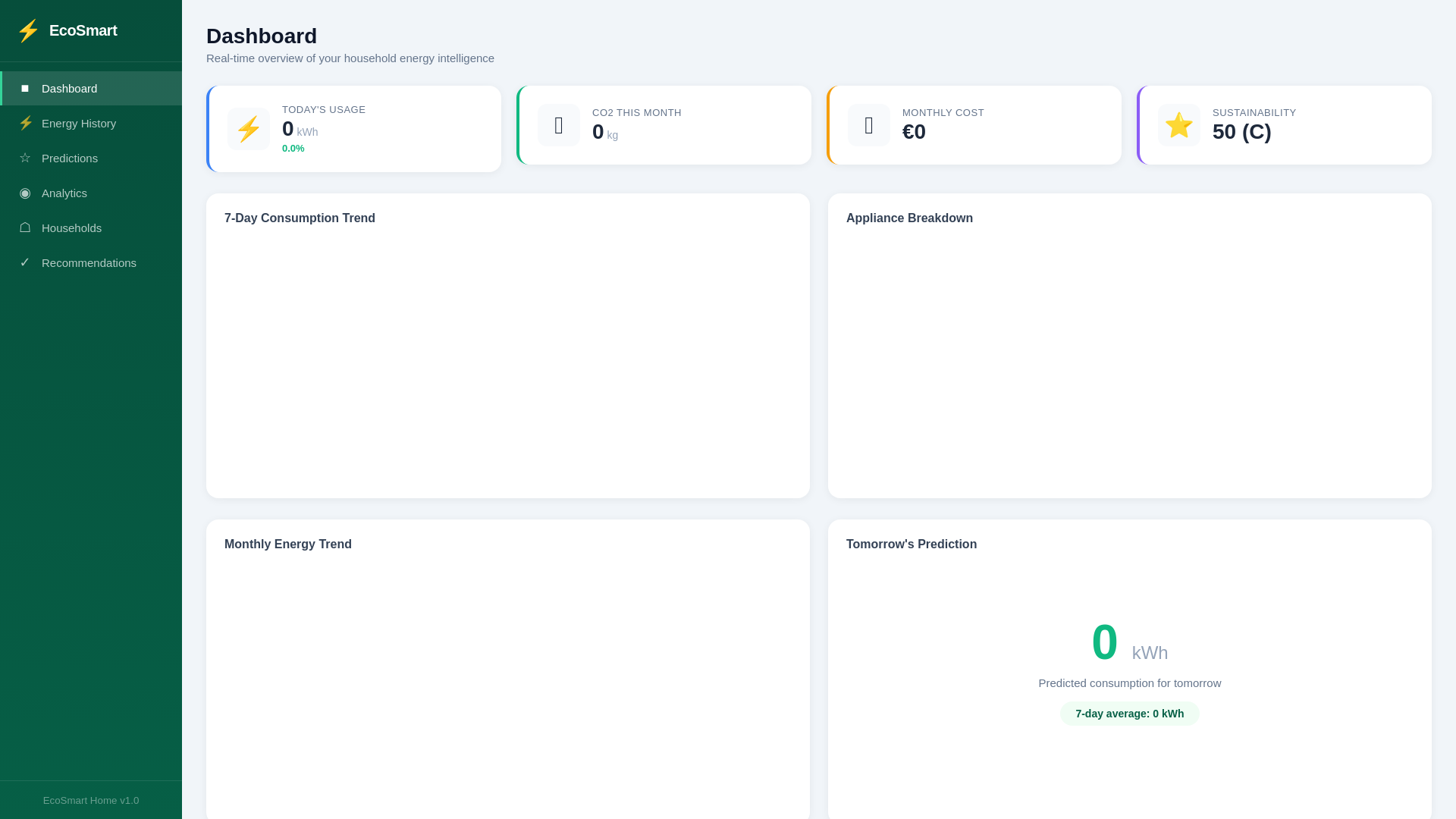This screenshot has height=819, width=1456.
Task: Click the 7-Day Consumption Trend heading
Action: point(300,218)
